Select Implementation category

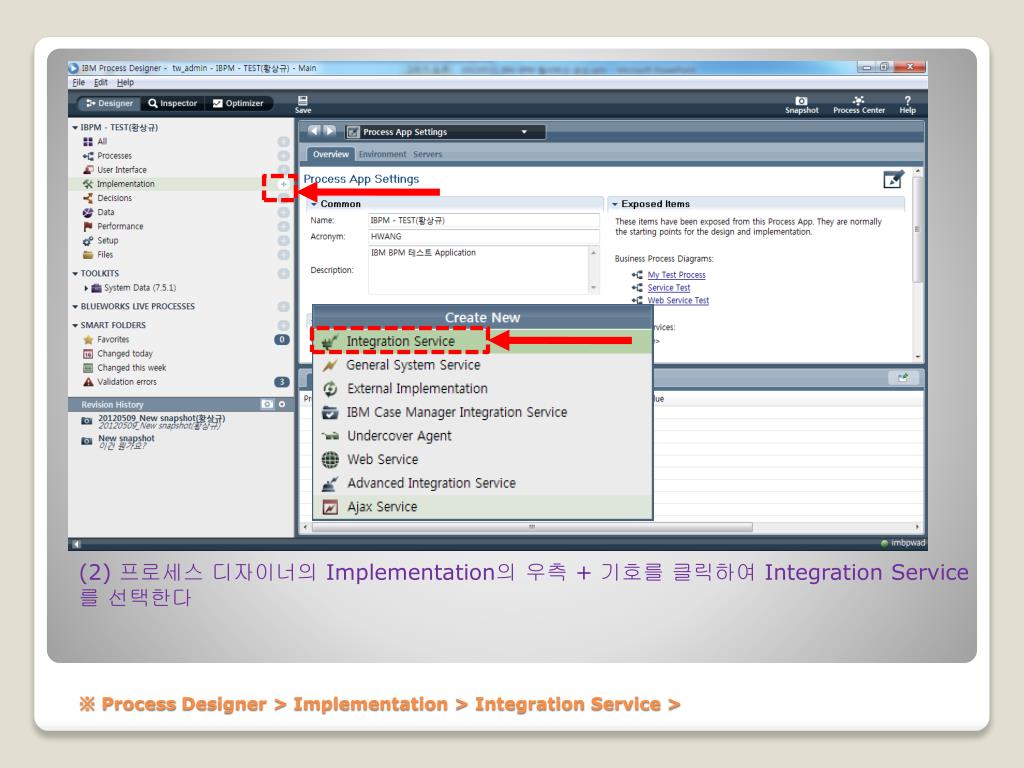tap(125, 184)
